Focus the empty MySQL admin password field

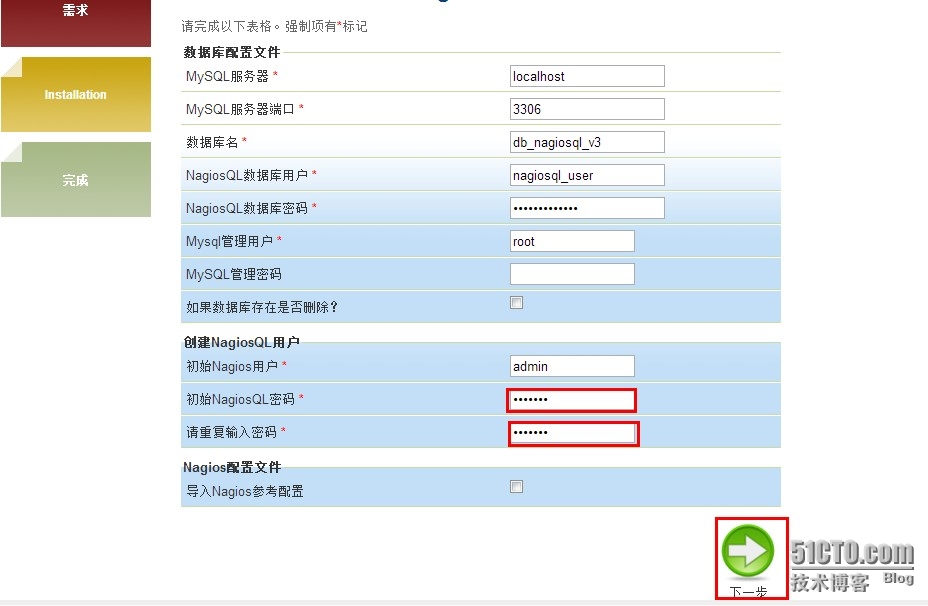coord(572,274)
